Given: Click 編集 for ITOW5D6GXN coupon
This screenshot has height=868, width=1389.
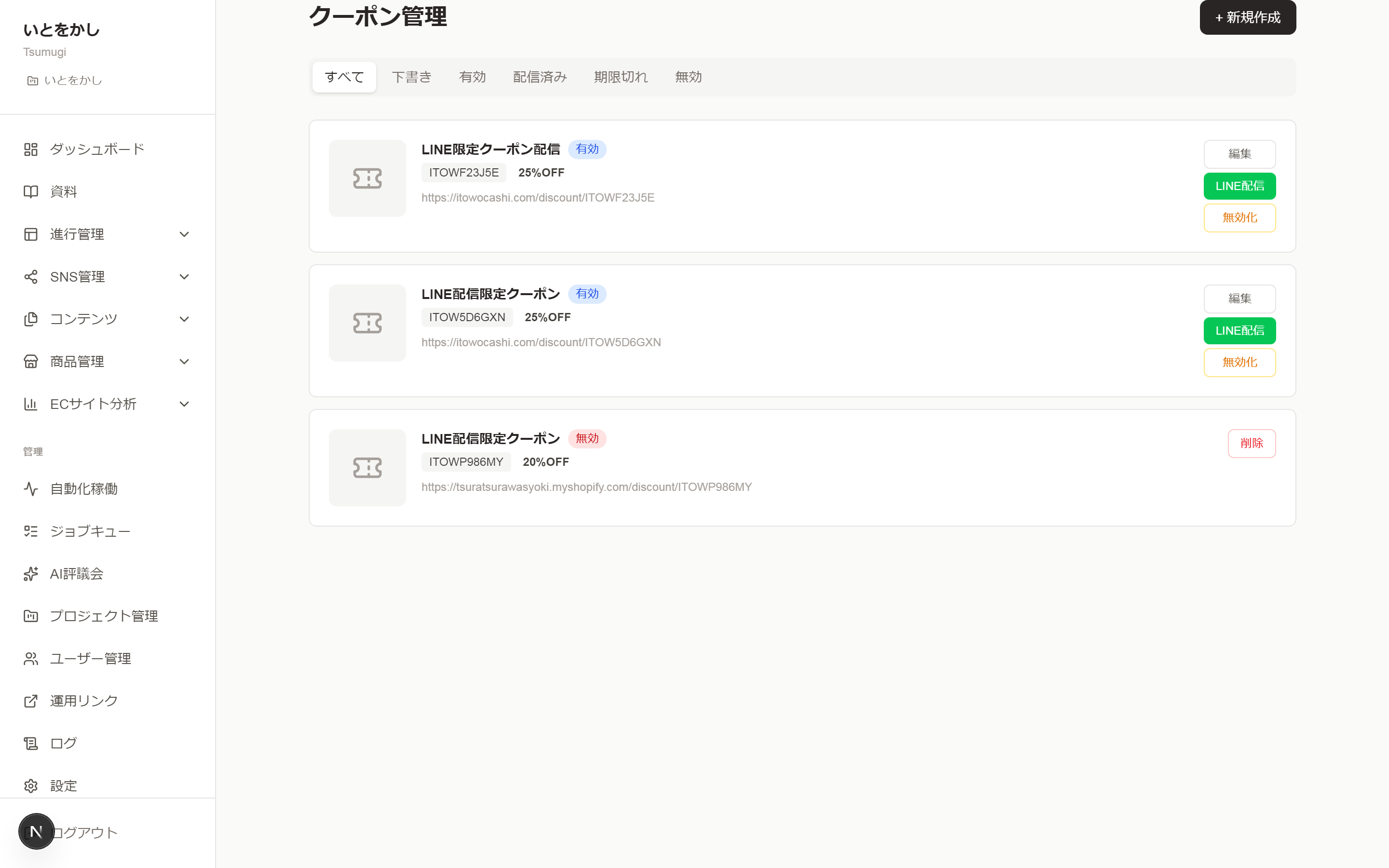Looking at the screenshot, I should (1240, 299).
